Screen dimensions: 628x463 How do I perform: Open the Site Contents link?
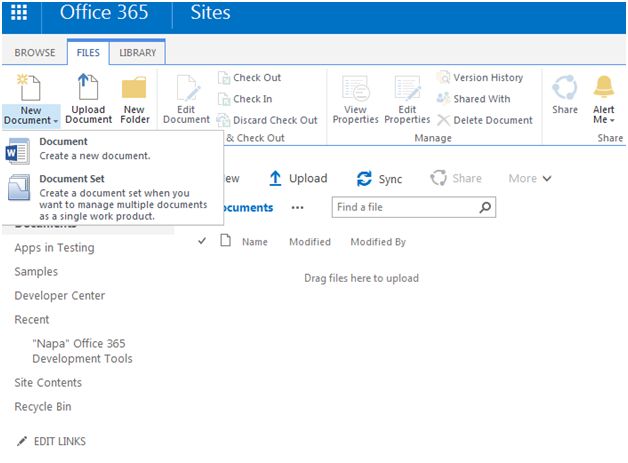pos(48,383)
